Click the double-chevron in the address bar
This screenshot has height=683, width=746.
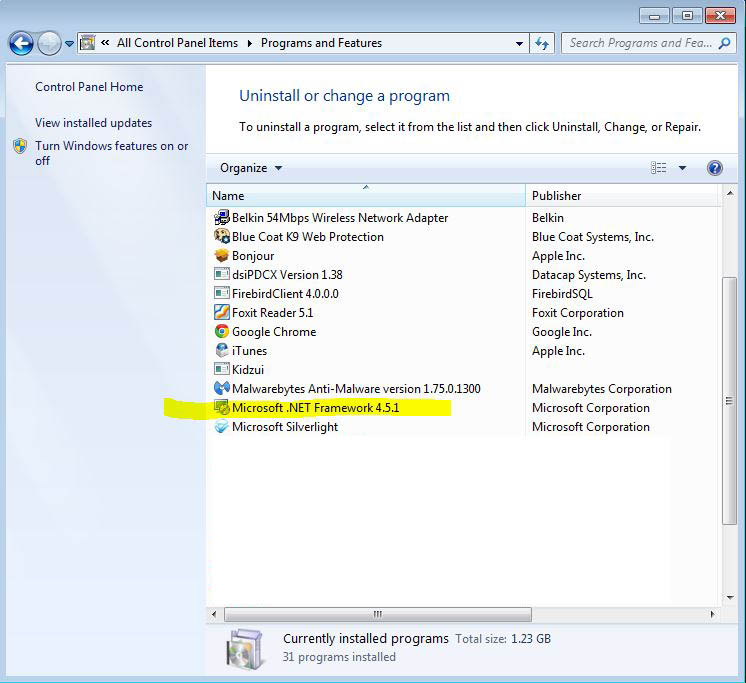tap(105, 43)
